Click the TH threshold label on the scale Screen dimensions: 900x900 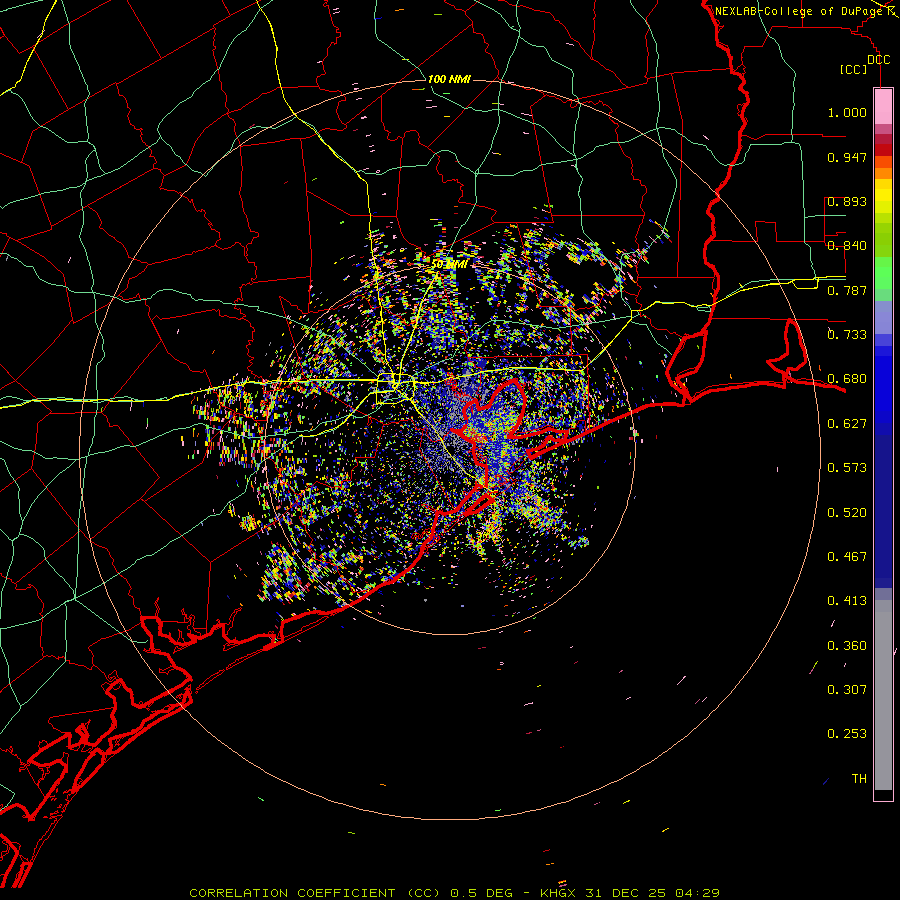click(x=859, y=779)
